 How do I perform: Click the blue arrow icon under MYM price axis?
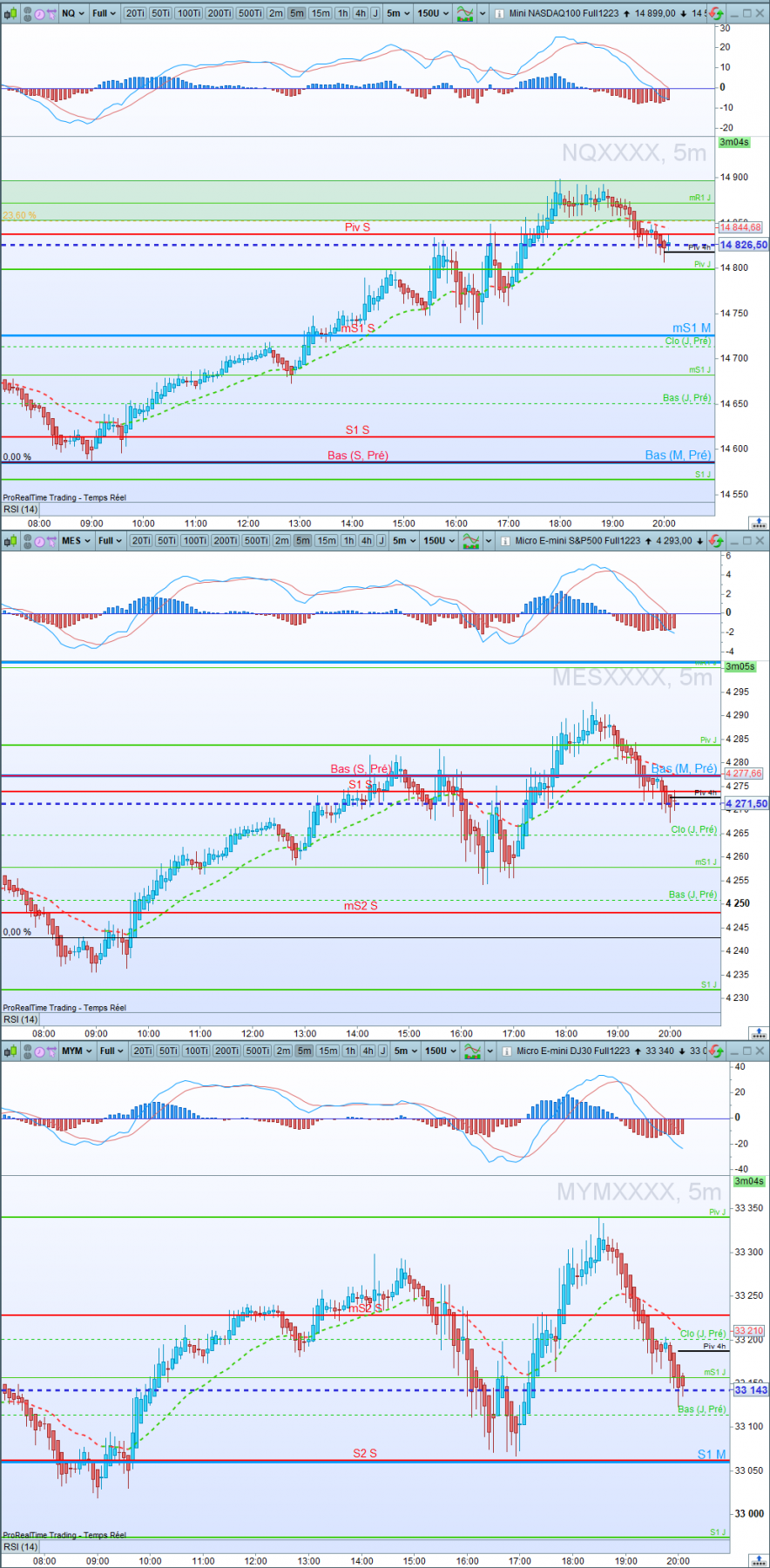(x=759, y=1561)
